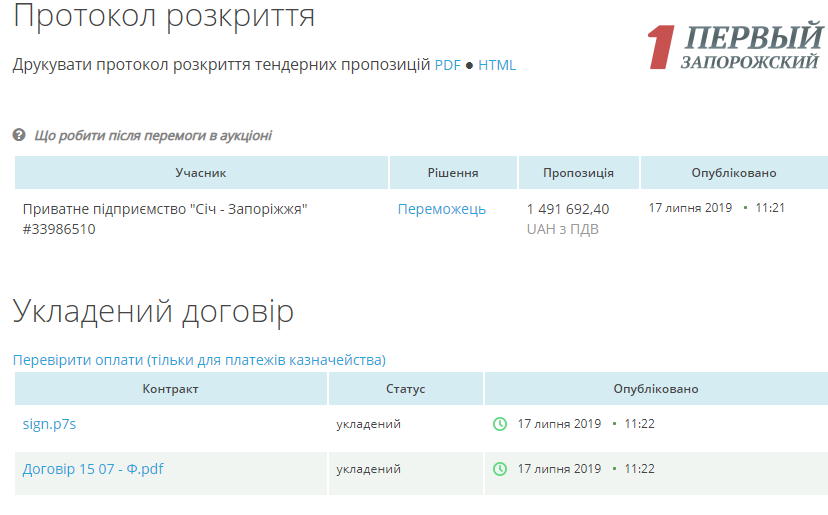Screen dimensions: 828x515
Task: Open the HTML version of the protocol
Action: (497, 65)
